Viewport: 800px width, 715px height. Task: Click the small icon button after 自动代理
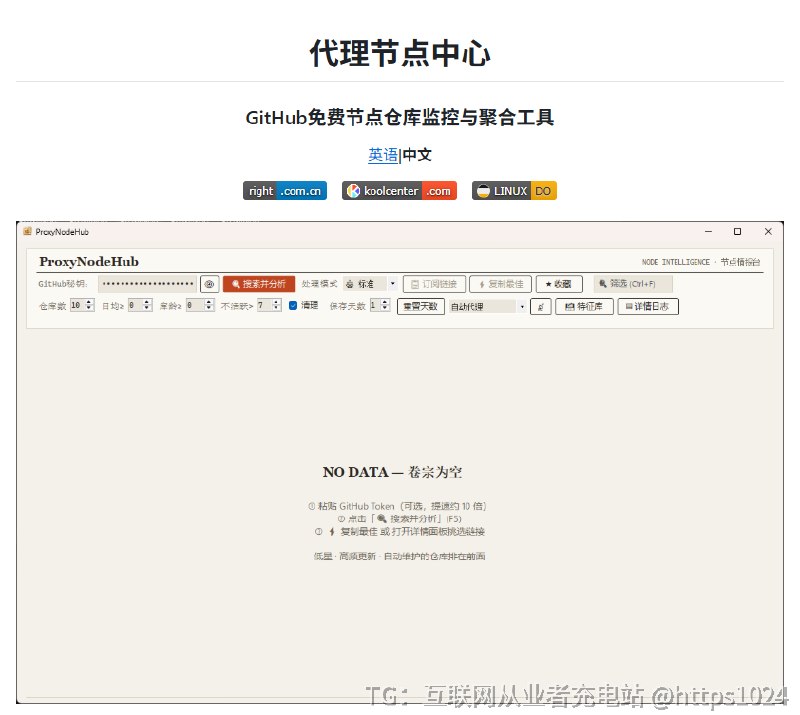[541, 307]
